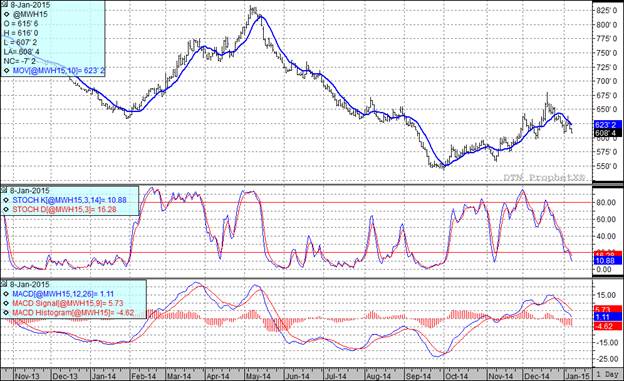The width and height of the screenshot is (624, 381).
Task: Click the Jun-14 label on the time axis
Action: 298,376
